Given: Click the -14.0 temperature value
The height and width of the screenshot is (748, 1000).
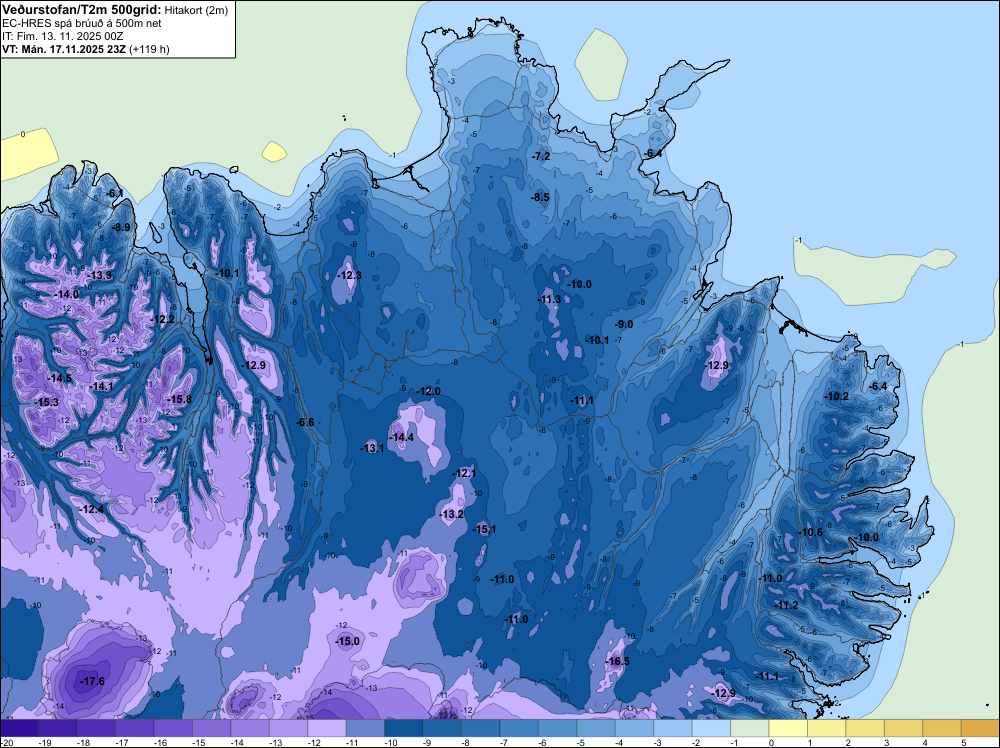Looking at the screenshot, I should 67,295.
